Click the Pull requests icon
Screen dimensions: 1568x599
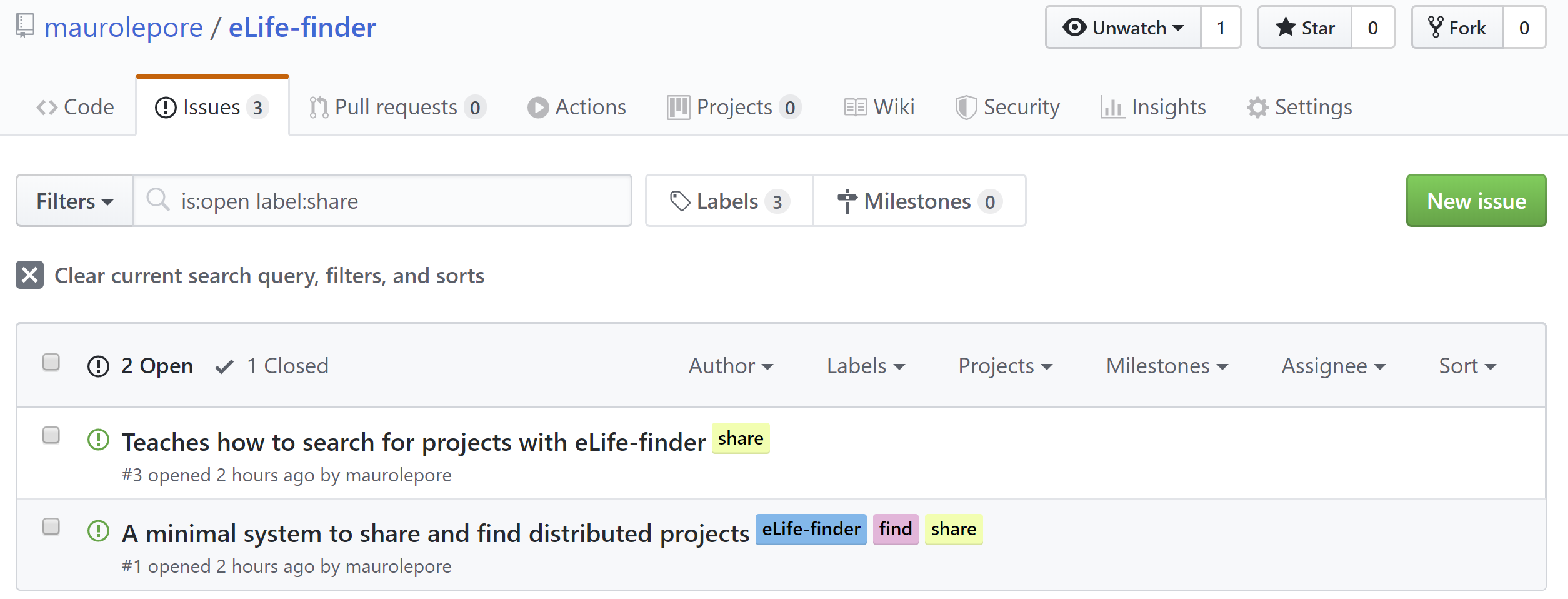click(319, 108)
